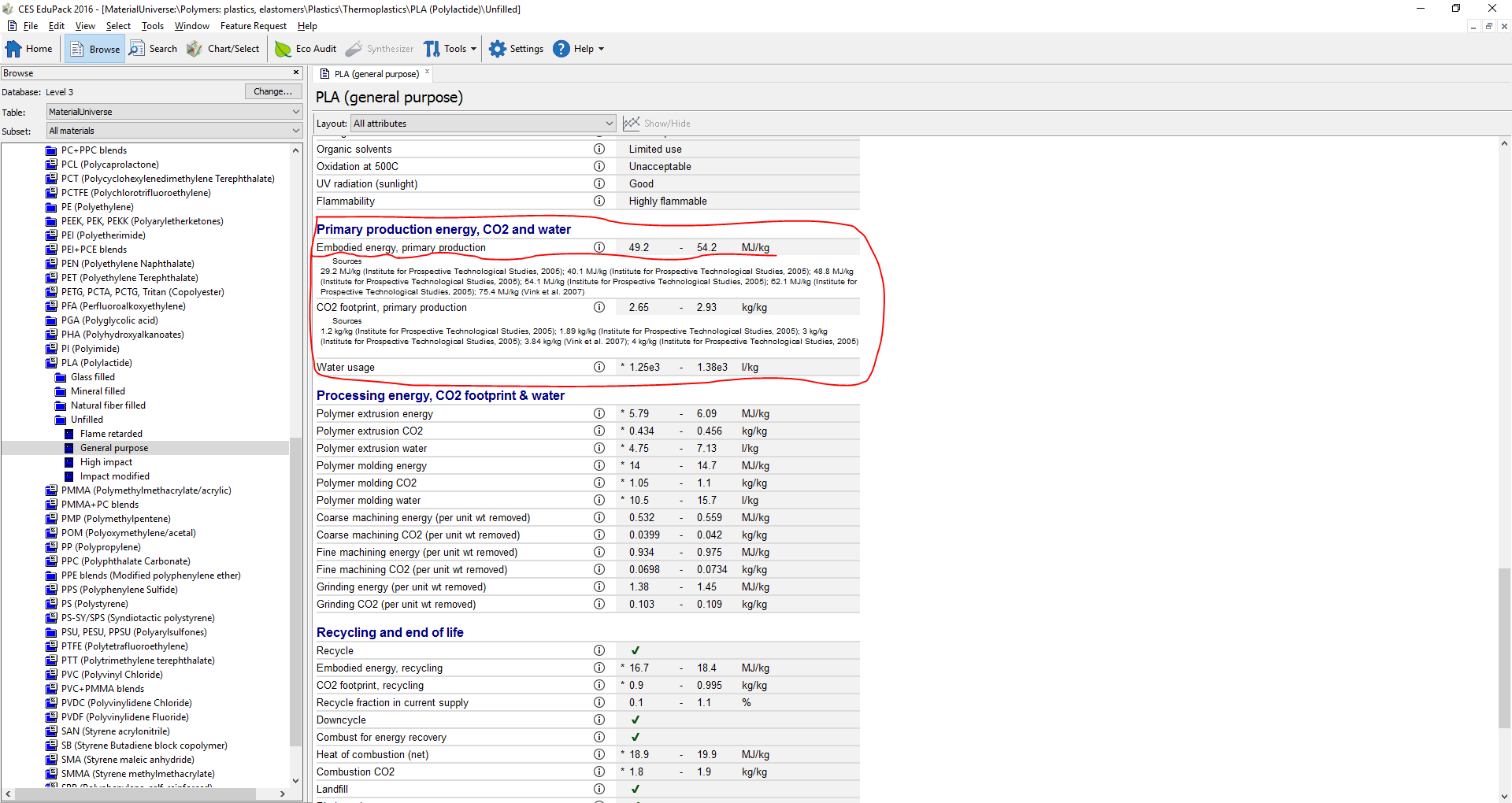This screenshot has width=1512, height=803.
Task: Open the Search tool
Action: click(154, 49)
